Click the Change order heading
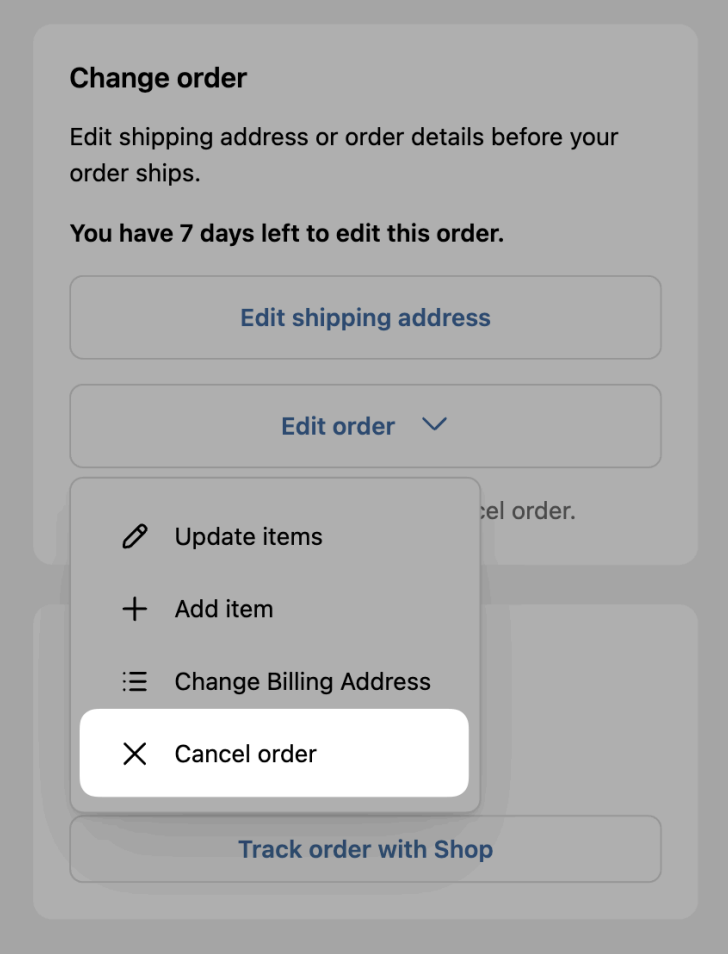728x954 pixels. coord(158,78)
